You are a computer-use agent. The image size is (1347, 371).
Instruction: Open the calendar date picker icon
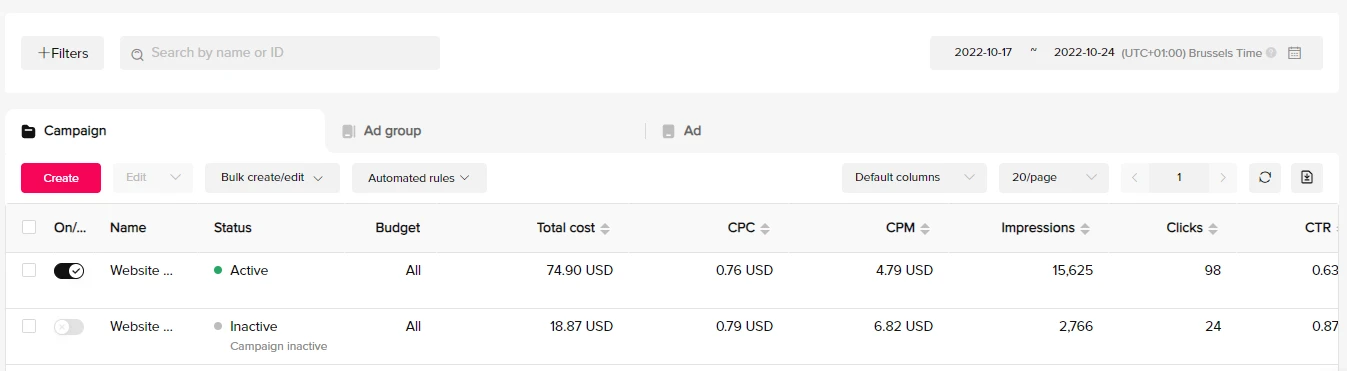click(x=1294, y=53)
